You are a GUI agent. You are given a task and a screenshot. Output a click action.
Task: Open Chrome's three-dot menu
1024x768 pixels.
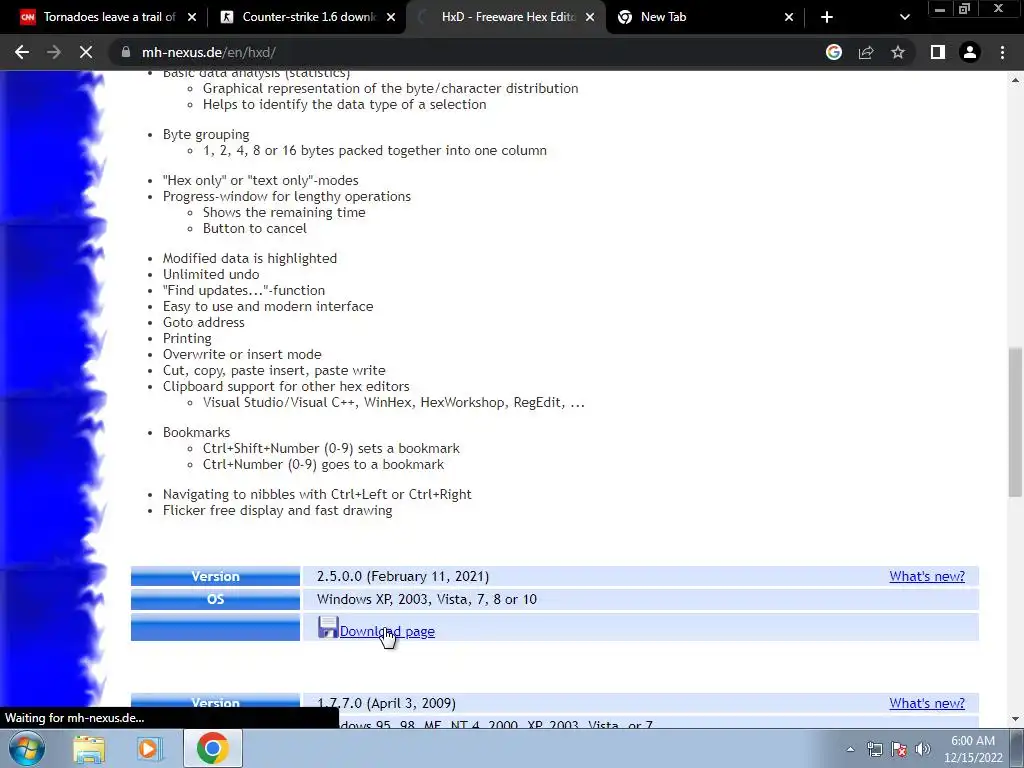tap(1002, 52)
